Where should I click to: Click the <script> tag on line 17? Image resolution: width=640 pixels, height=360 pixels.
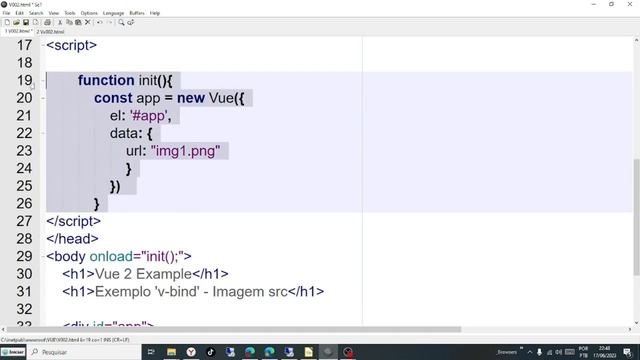click(71, 45)
